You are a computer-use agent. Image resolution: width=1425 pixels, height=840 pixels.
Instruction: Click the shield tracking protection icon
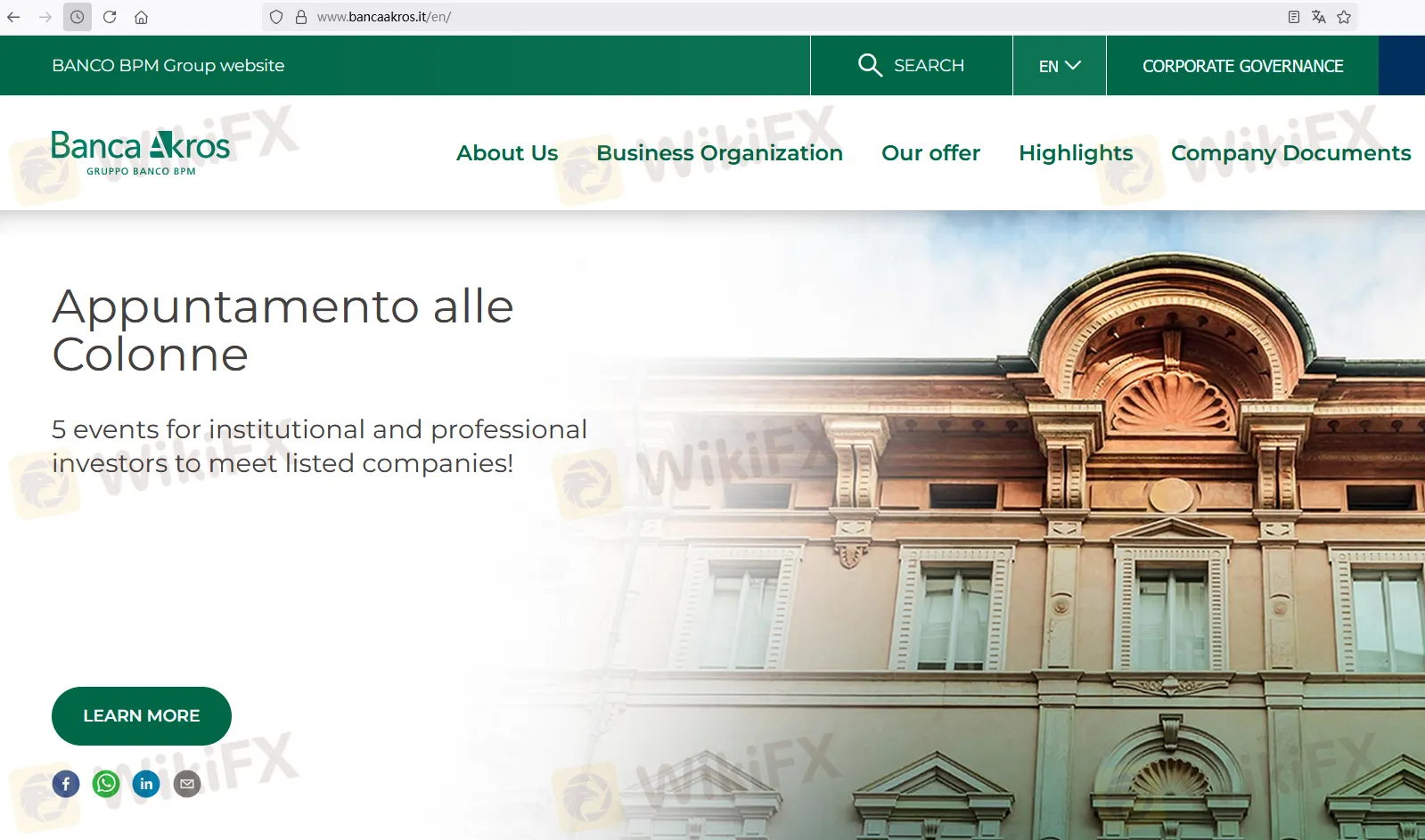(276, 17)
